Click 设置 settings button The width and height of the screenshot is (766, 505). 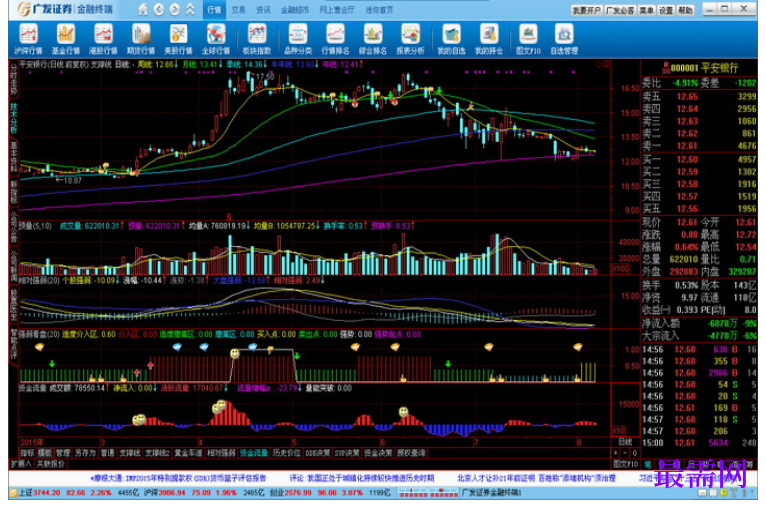pyautogui.click(x=666, y=10)
